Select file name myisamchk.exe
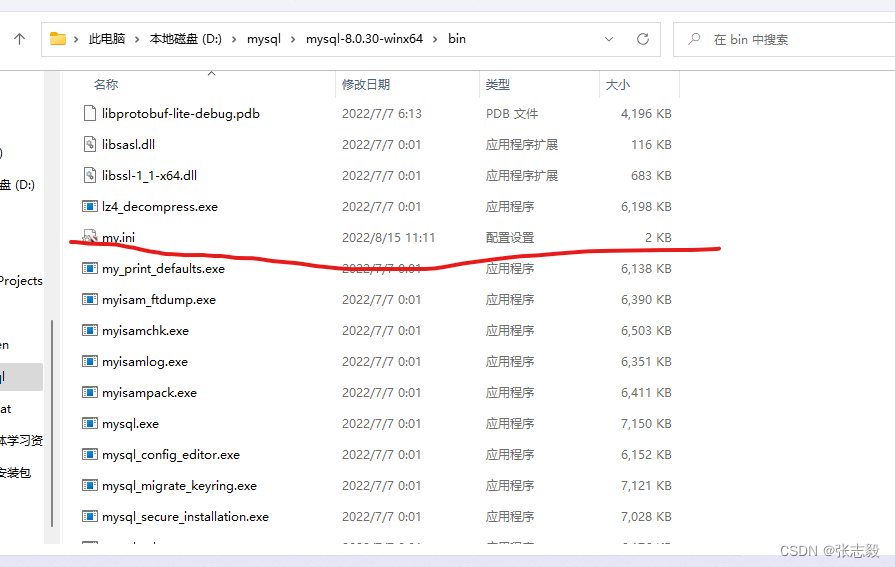The height and width of the screenshot is (567, 895). pos(146,331)
